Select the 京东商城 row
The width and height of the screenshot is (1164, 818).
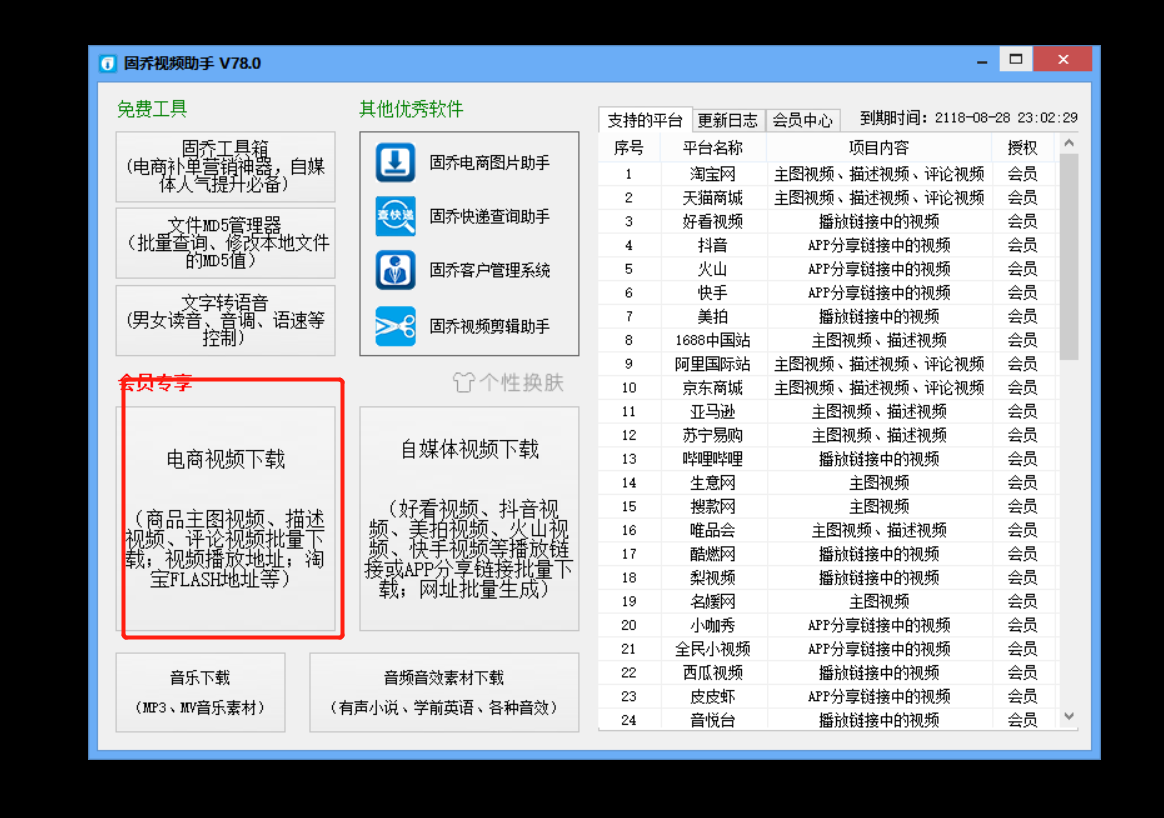tap(828, 387)
